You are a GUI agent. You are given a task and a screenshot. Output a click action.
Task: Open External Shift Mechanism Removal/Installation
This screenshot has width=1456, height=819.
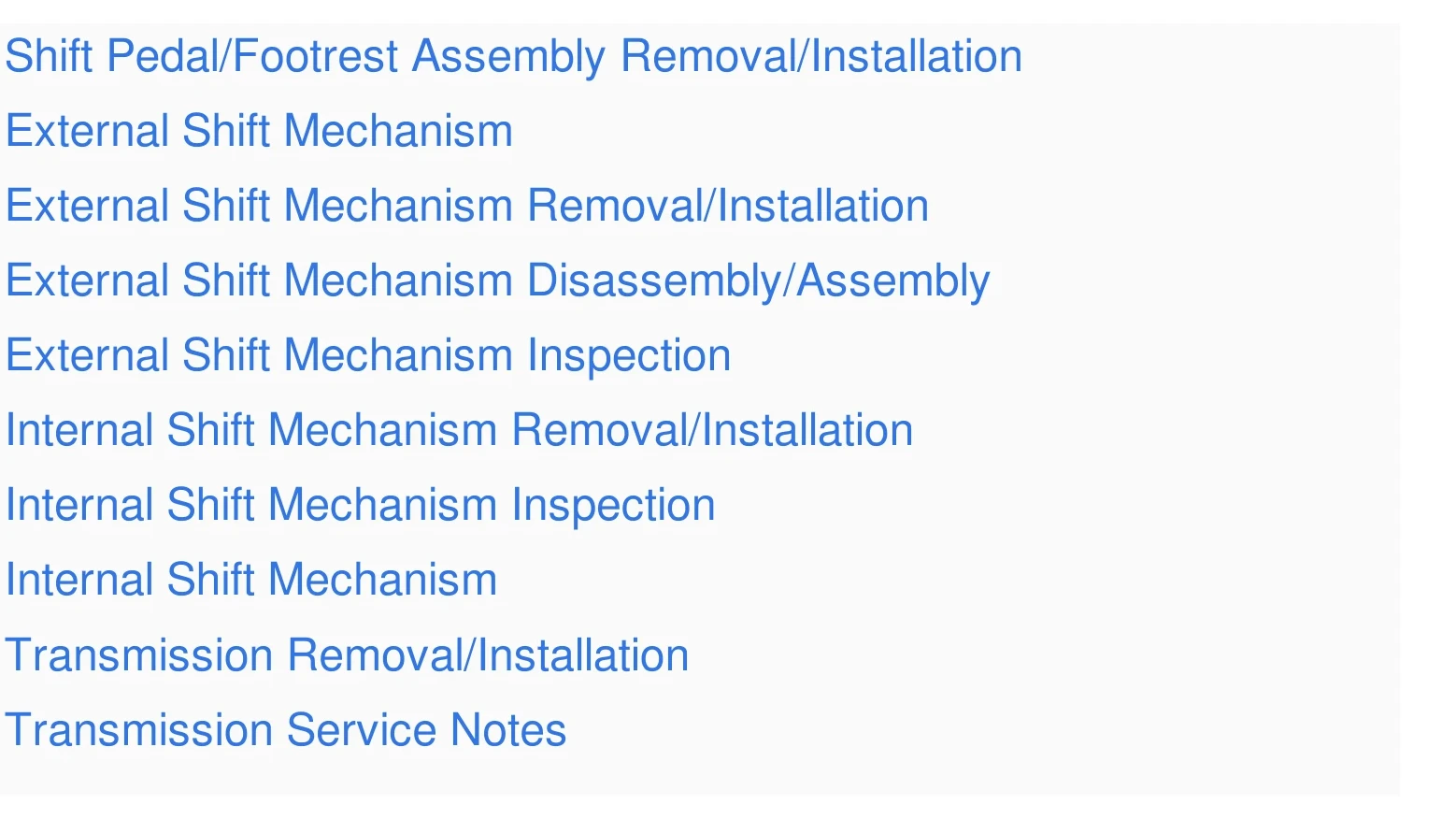467,206
